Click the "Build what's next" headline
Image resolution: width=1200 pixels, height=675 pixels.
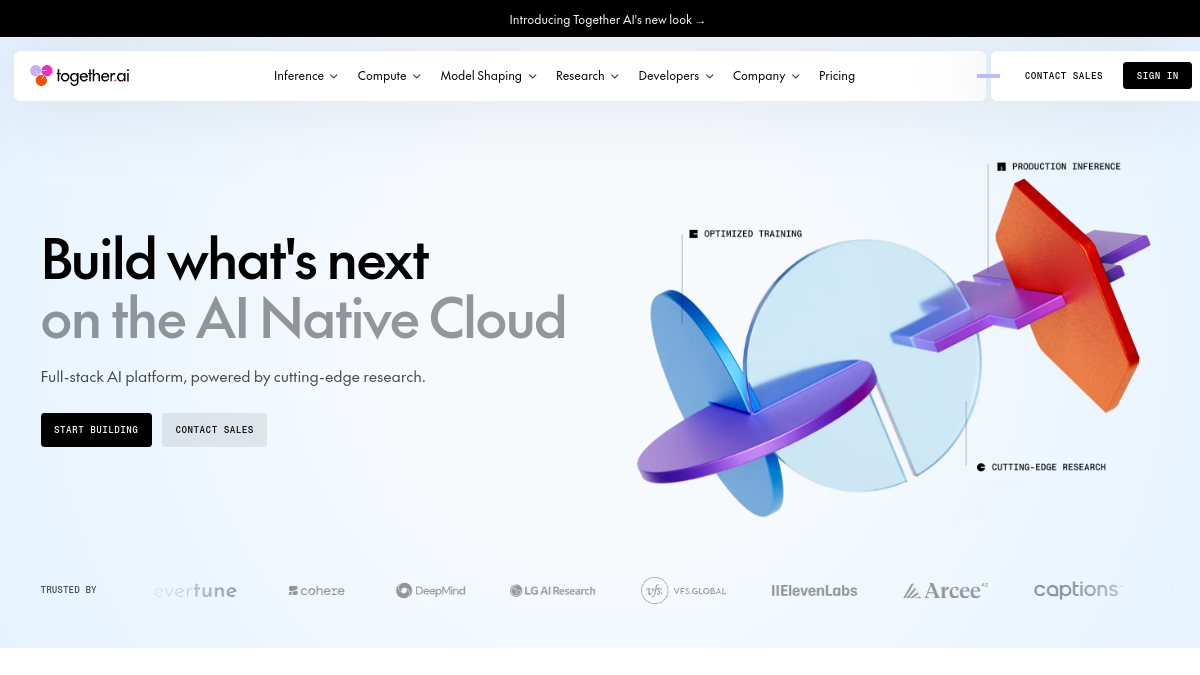click(x=235, y=259)
